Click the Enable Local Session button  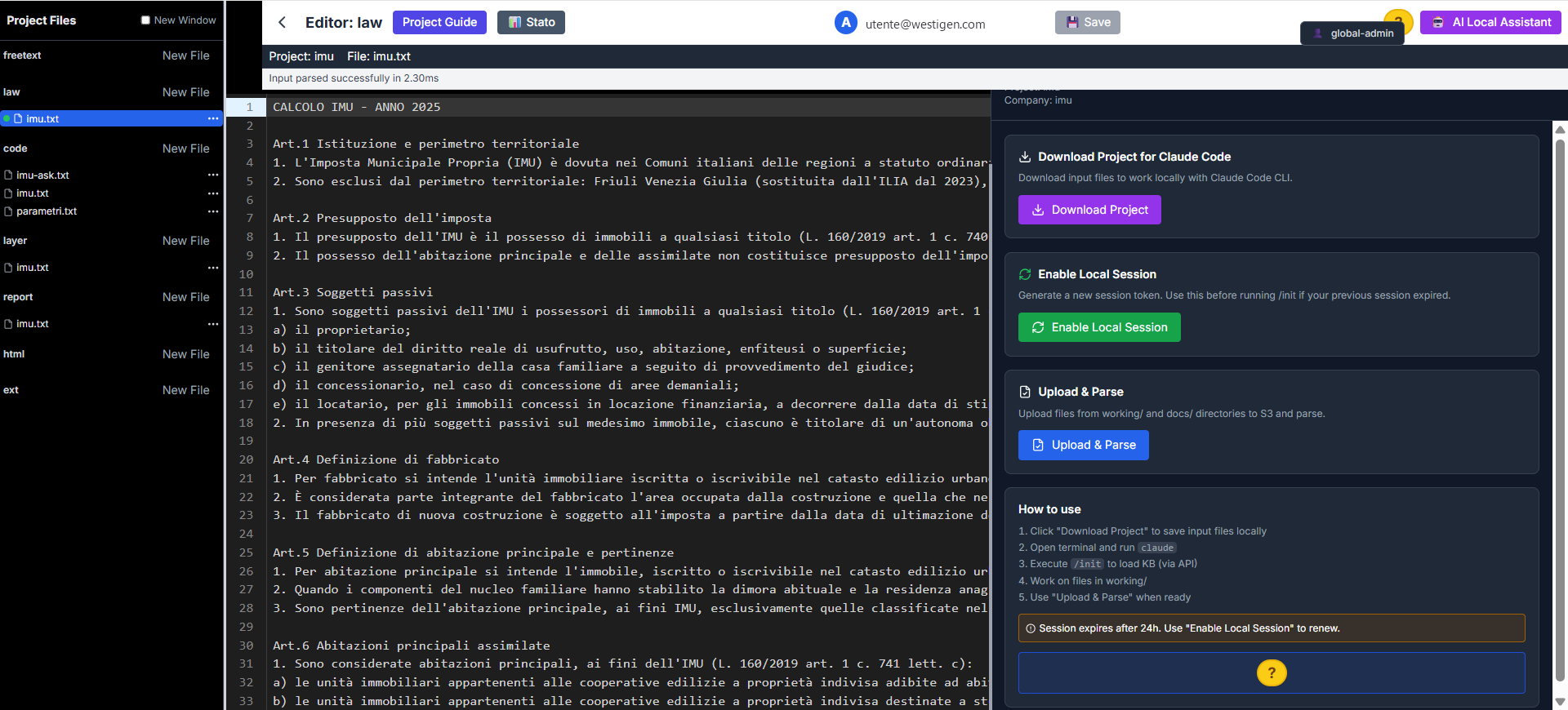click(x=1099, y=327)
